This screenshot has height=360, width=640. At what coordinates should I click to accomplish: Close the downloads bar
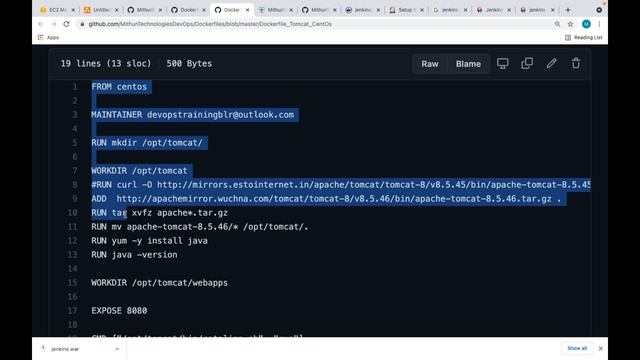coord(600,349)
